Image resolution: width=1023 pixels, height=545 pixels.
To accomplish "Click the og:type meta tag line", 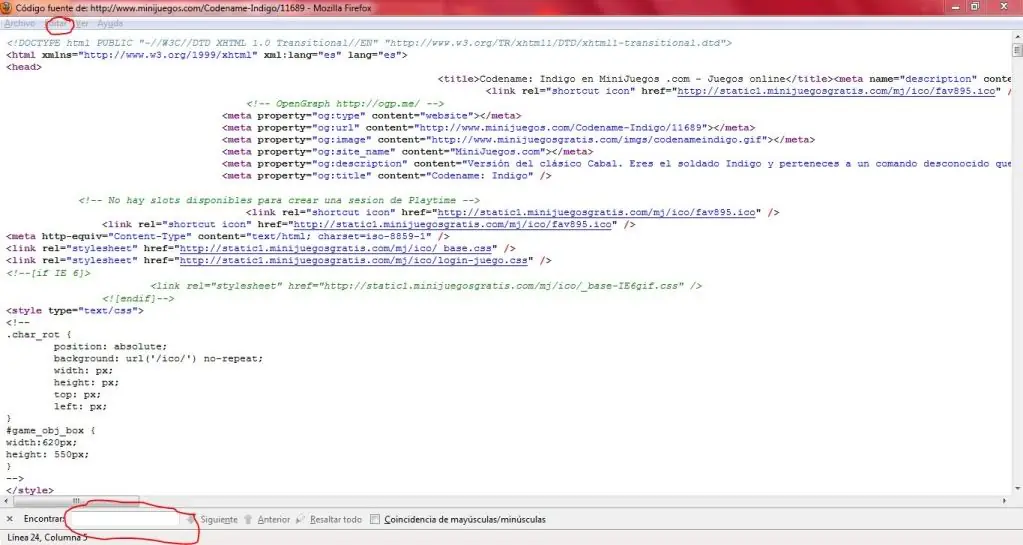I will click(371, 116).
